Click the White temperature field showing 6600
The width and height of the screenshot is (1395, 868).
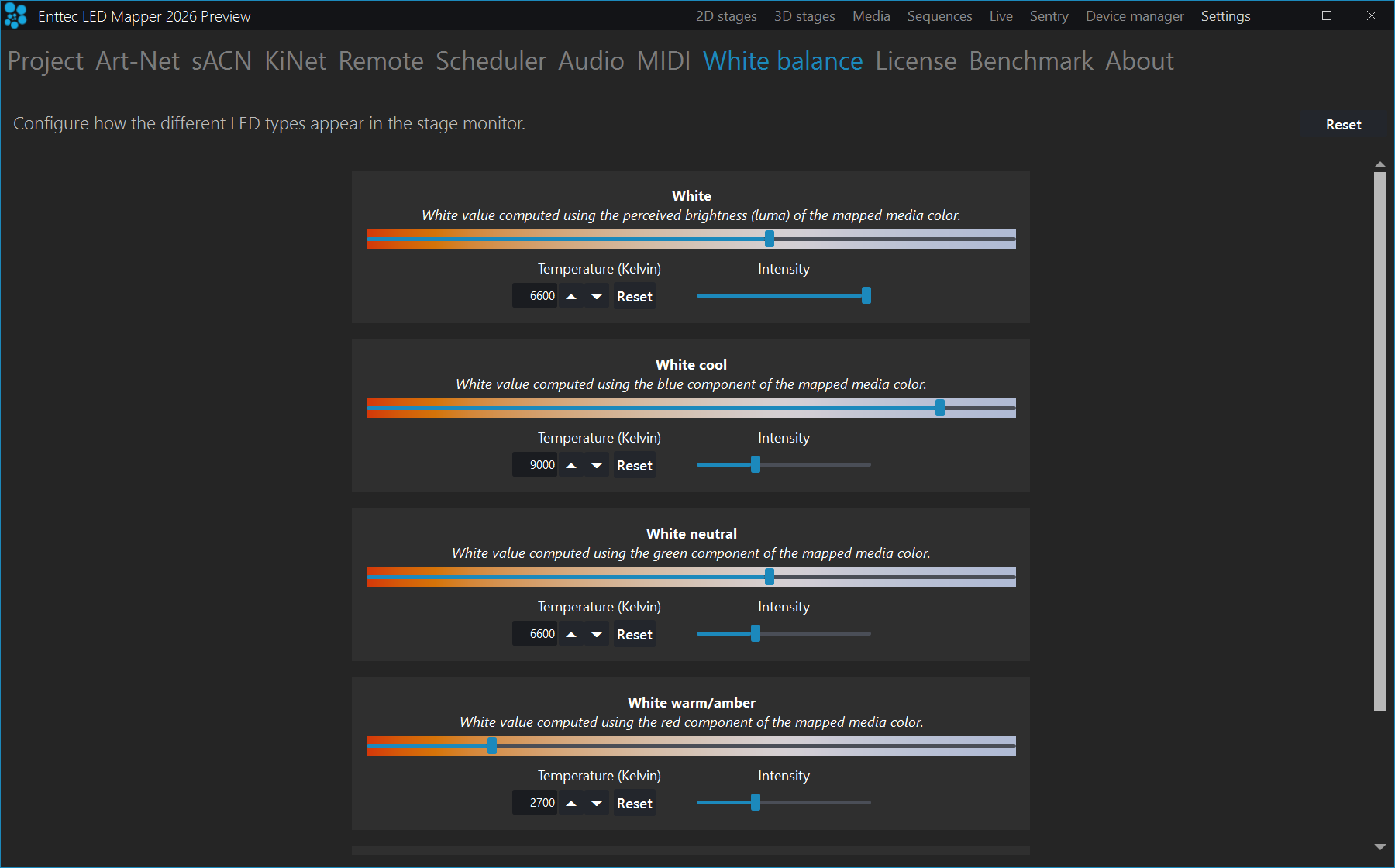coord(535,296)
